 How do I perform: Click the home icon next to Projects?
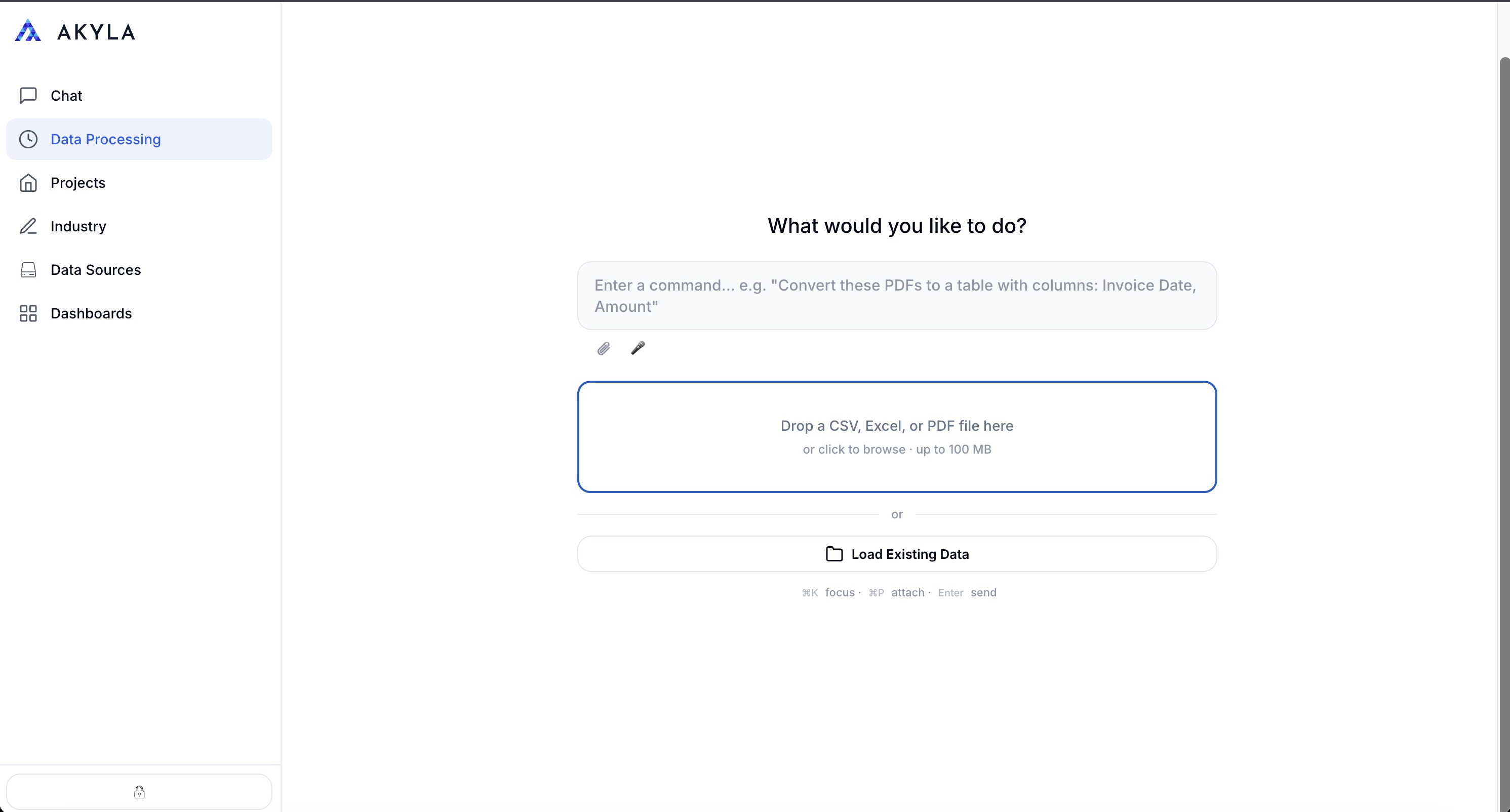point(28,183)
